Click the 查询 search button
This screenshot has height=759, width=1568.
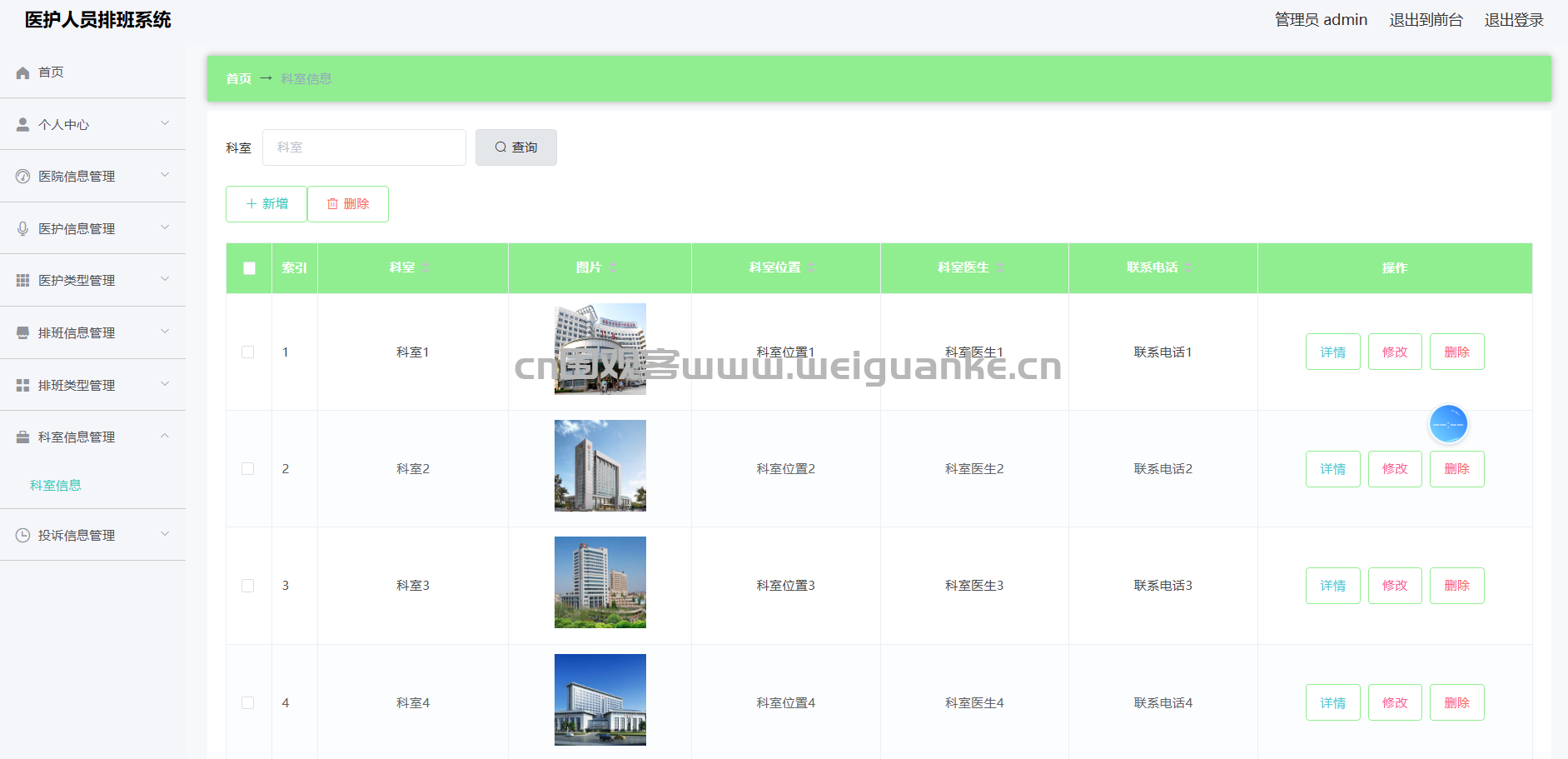[516, 147]
